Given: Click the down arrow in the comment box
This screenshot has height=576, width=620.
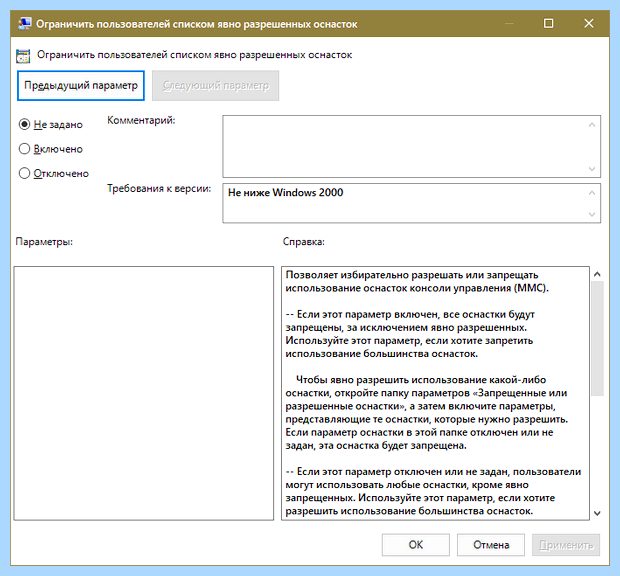Looking at the screenshot, I should click(x=592, y=169).
